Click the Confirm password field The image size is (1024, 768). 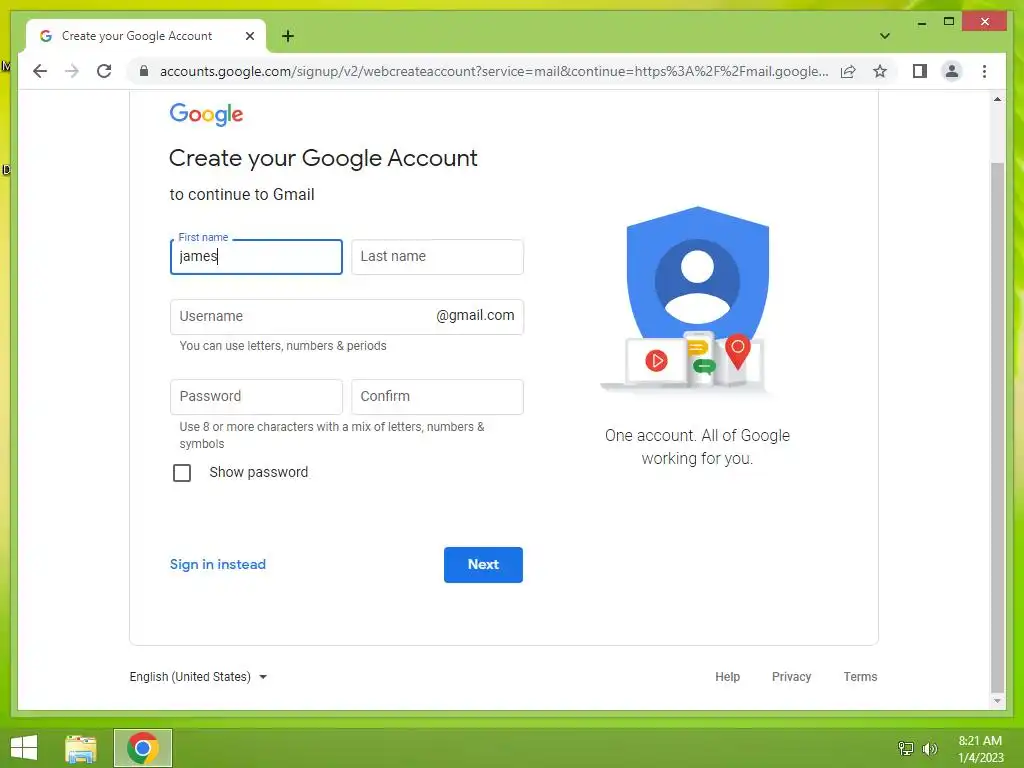coord(437,396)
